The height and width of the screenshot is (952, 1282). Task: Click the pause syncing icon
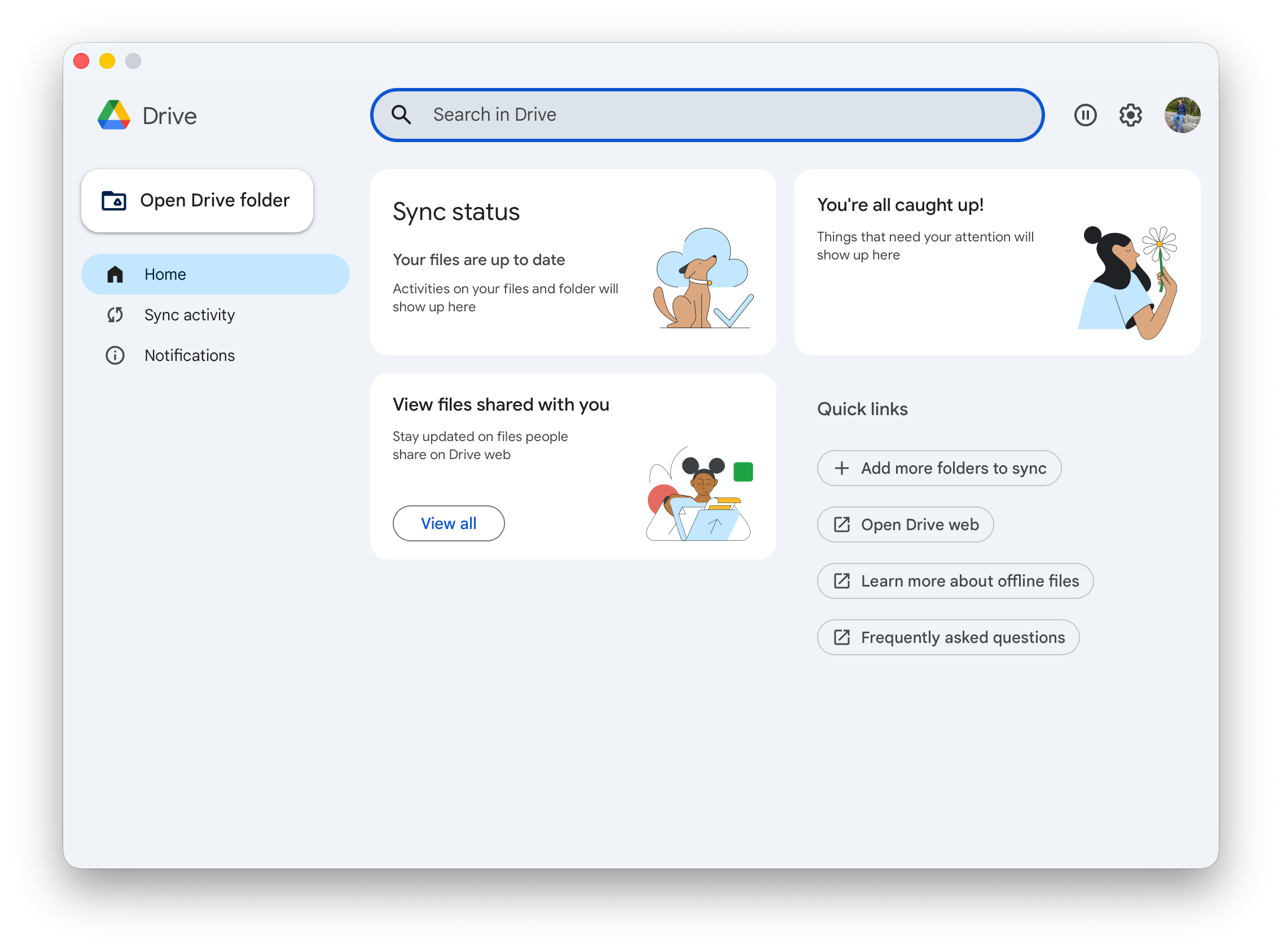click(x=1086, y=115)
